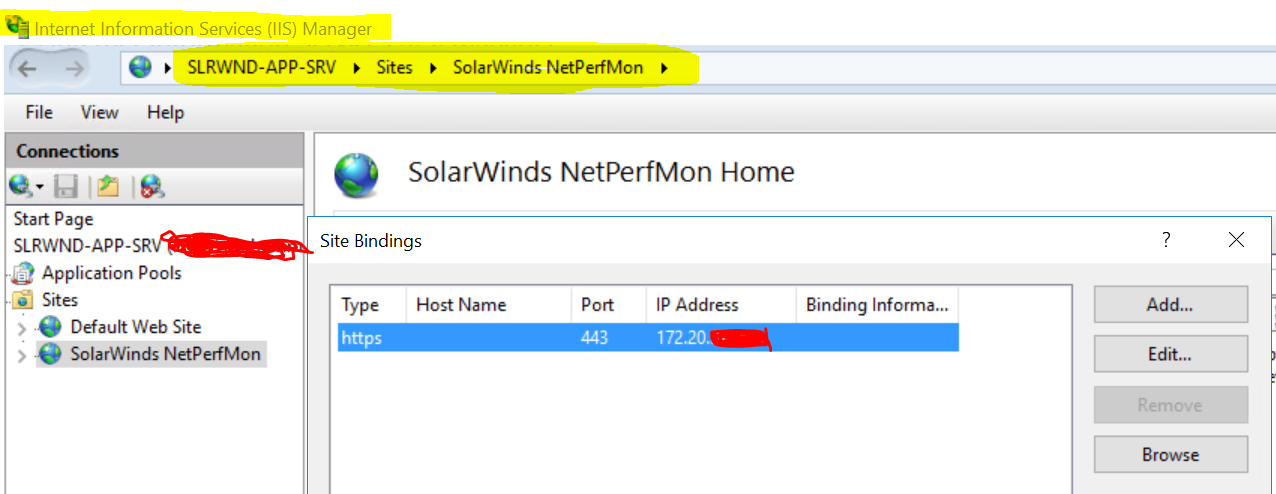Open the arrow after Sites in breadcrumb
1276x494 pixels.
coord(434,68)
